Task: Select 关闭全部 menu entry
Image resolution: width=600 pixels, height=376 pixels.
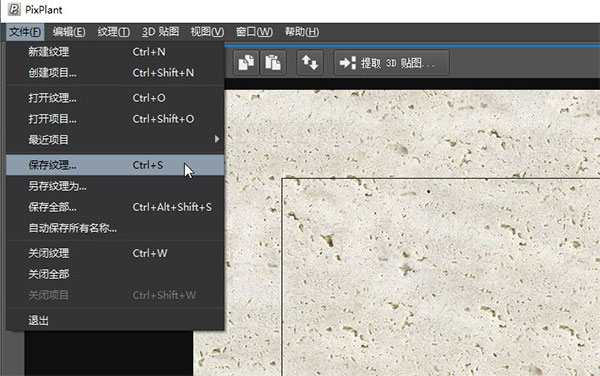Action: pos(115,274)
